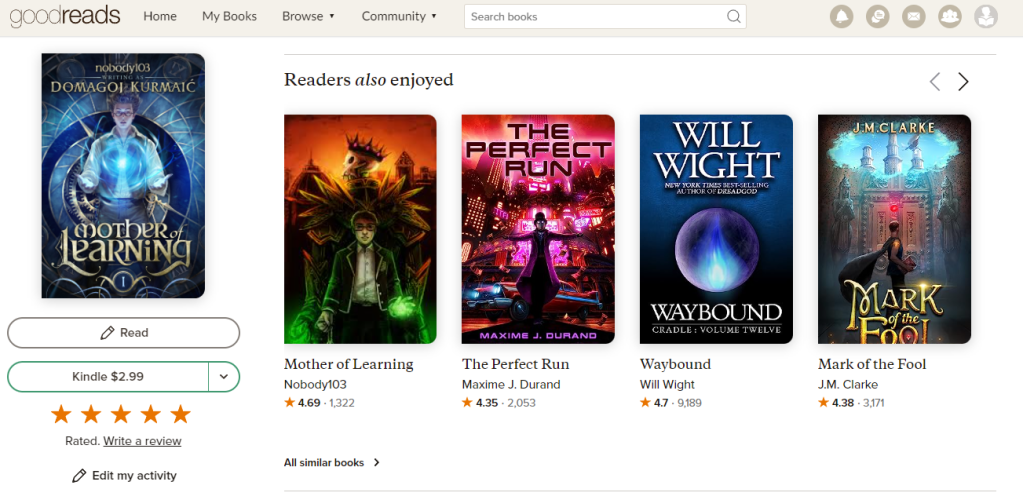Open the friends icon in header
This screenshot has width=1023, height=500.
[950, 16]
